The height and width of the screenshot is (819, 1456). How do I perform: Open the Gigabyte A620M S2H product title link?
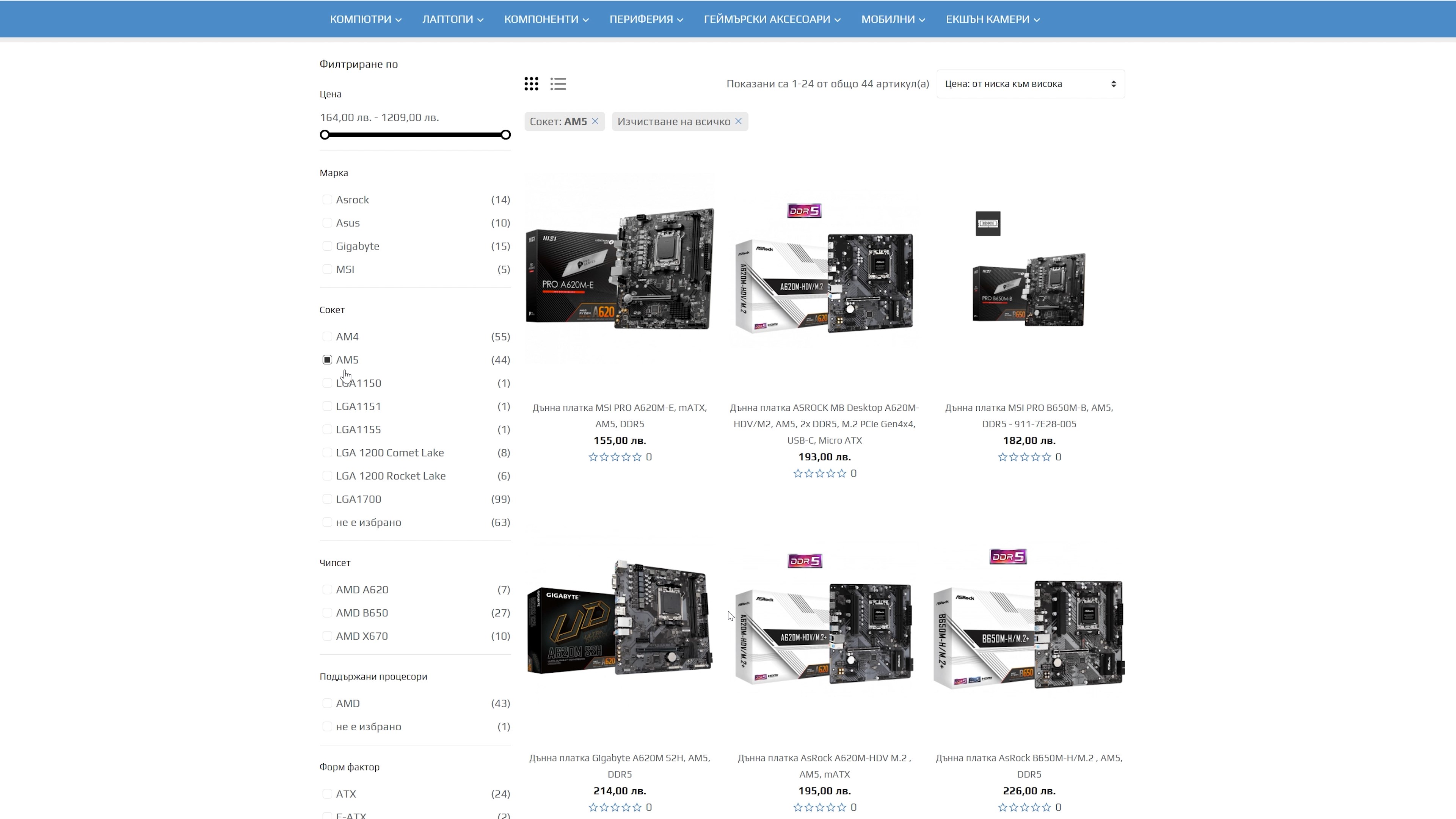(x=620, y=766)
